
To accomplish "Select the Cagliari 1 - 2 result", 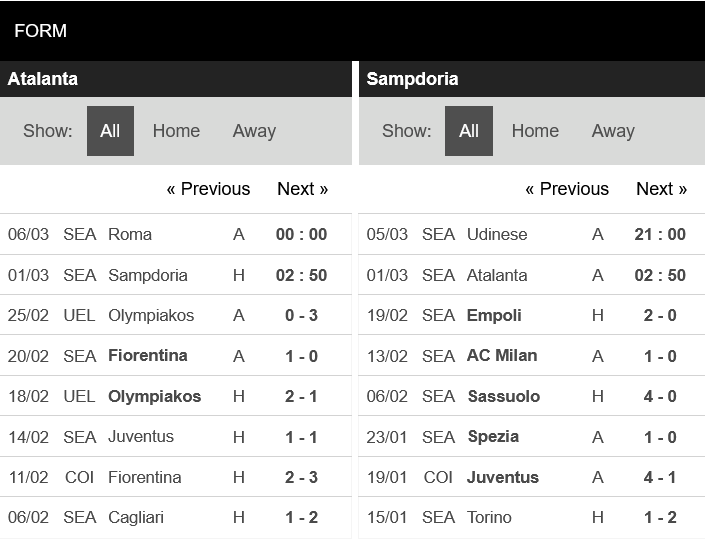I will [x=176, y=517].
